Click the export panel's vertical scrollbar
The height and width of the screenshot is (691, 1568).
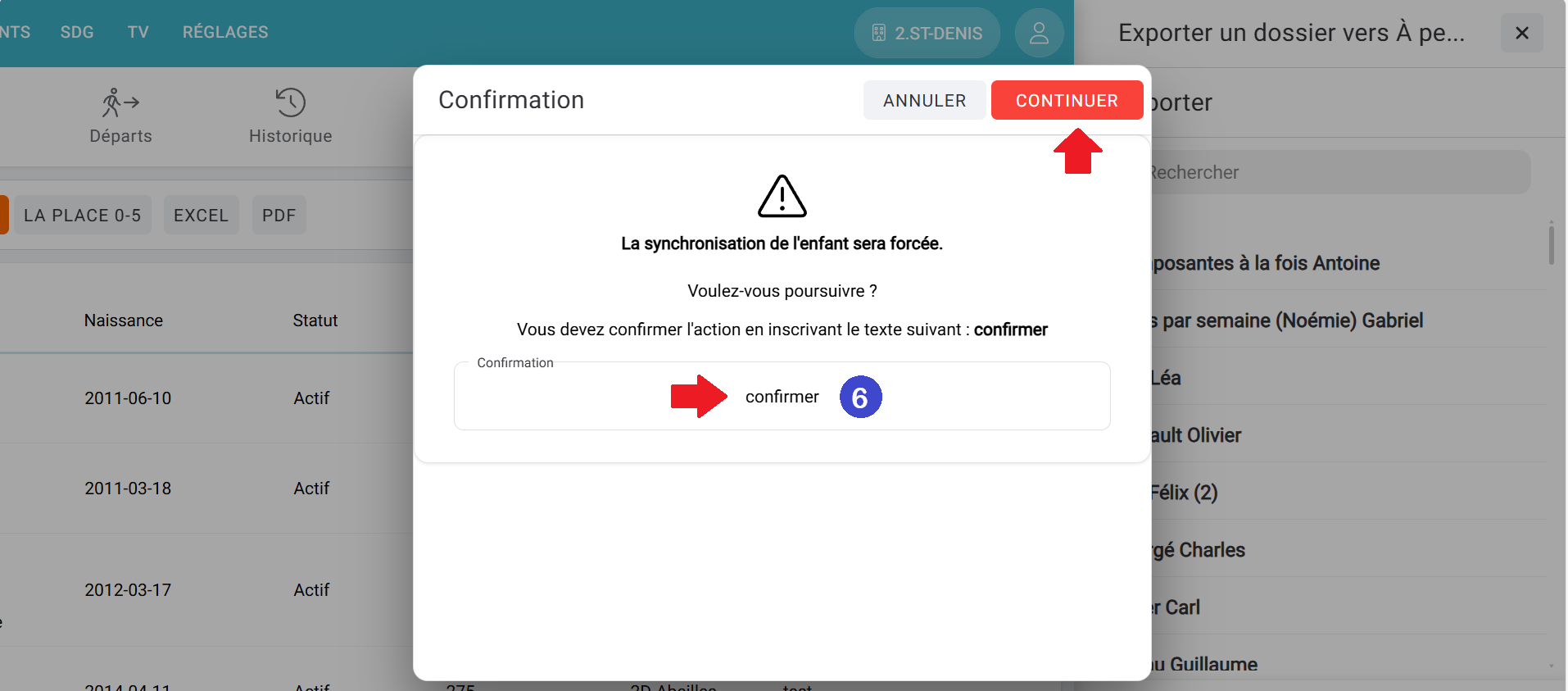coord(1551,244)
